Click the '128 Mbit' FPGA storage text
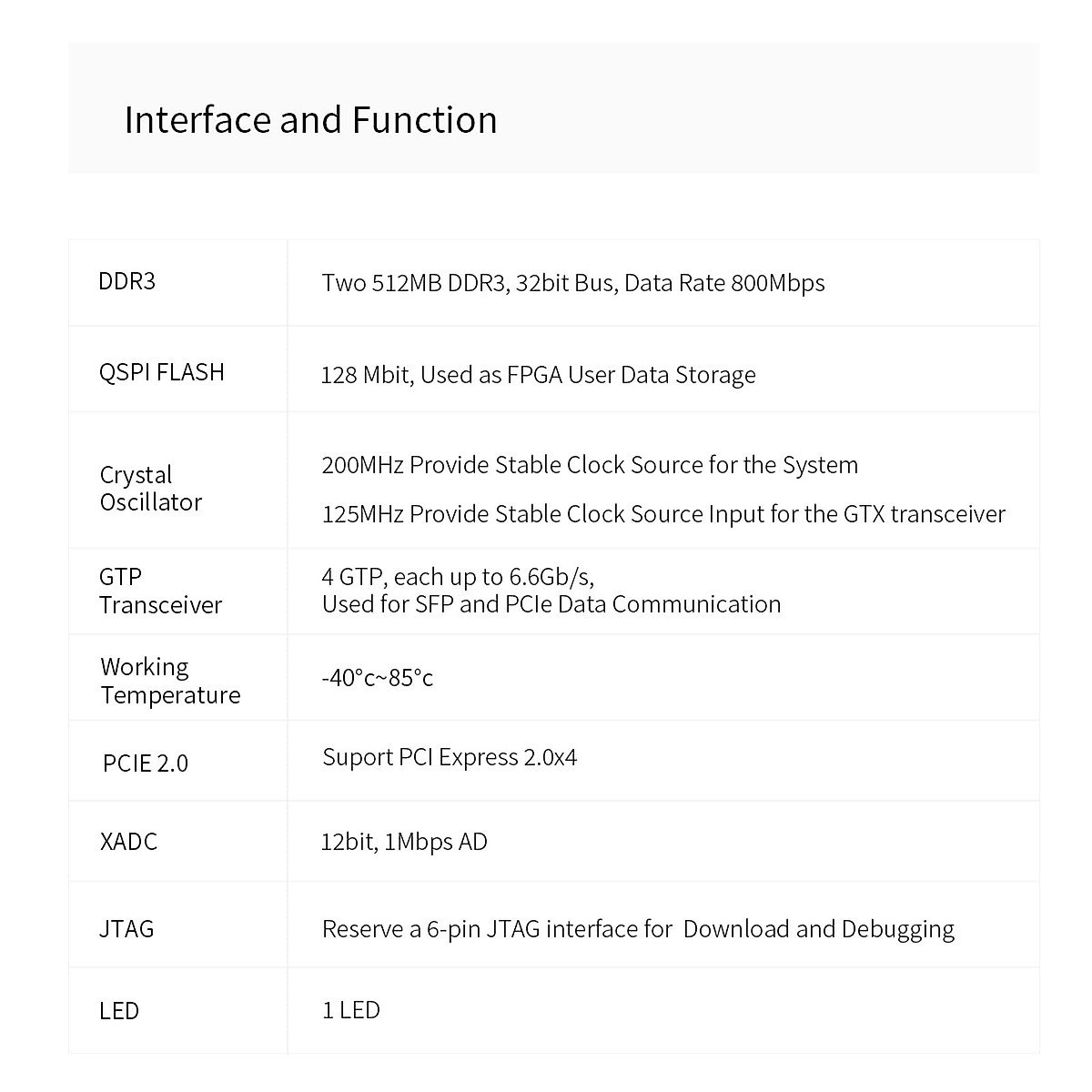The height and width of the screenshot is (1092, 1092). (538, 375)
